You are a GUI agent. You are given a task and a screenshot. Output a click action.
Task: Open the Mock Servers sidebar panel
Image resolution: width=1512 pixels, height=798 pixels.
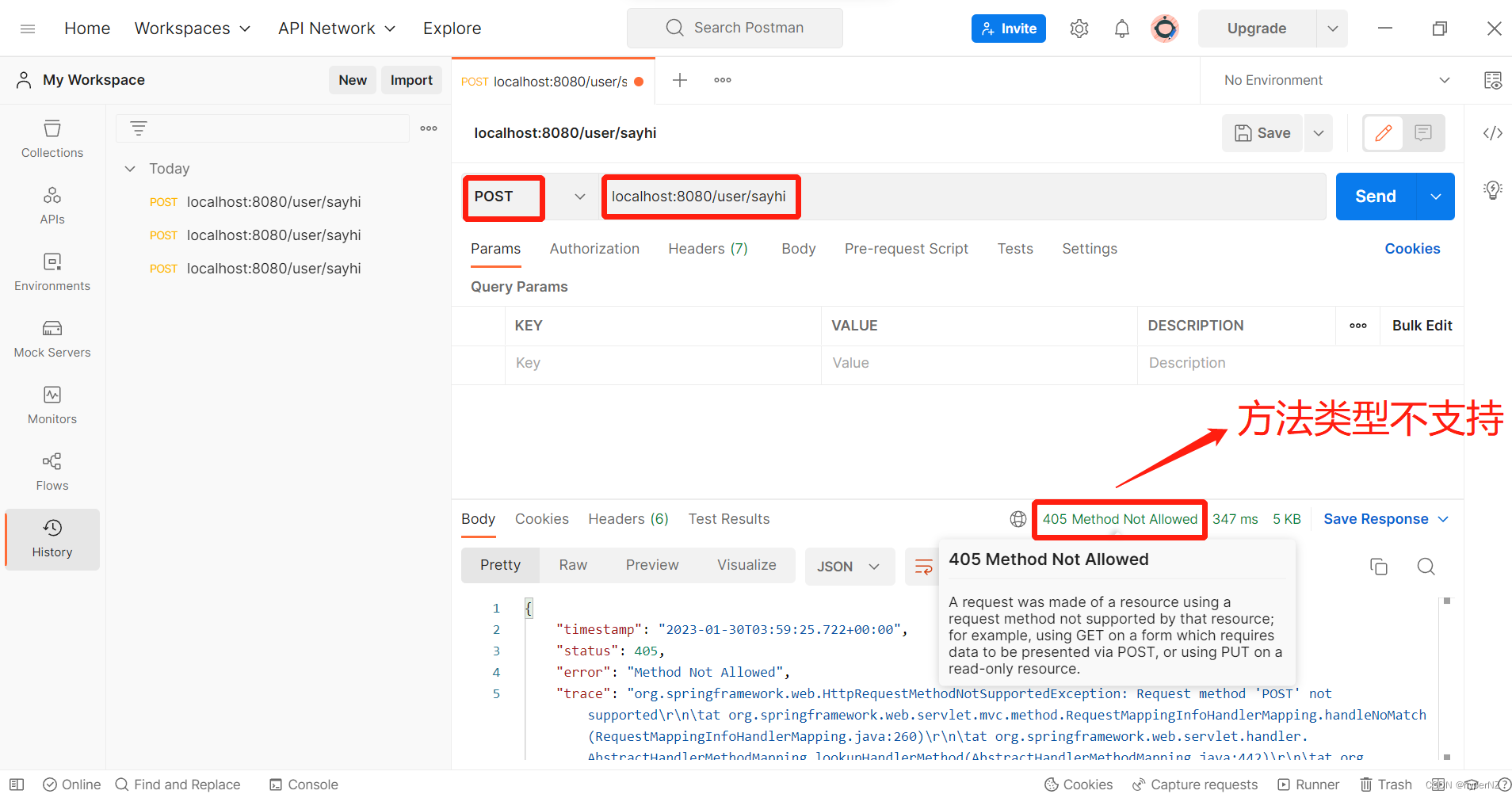click(52, 338)
